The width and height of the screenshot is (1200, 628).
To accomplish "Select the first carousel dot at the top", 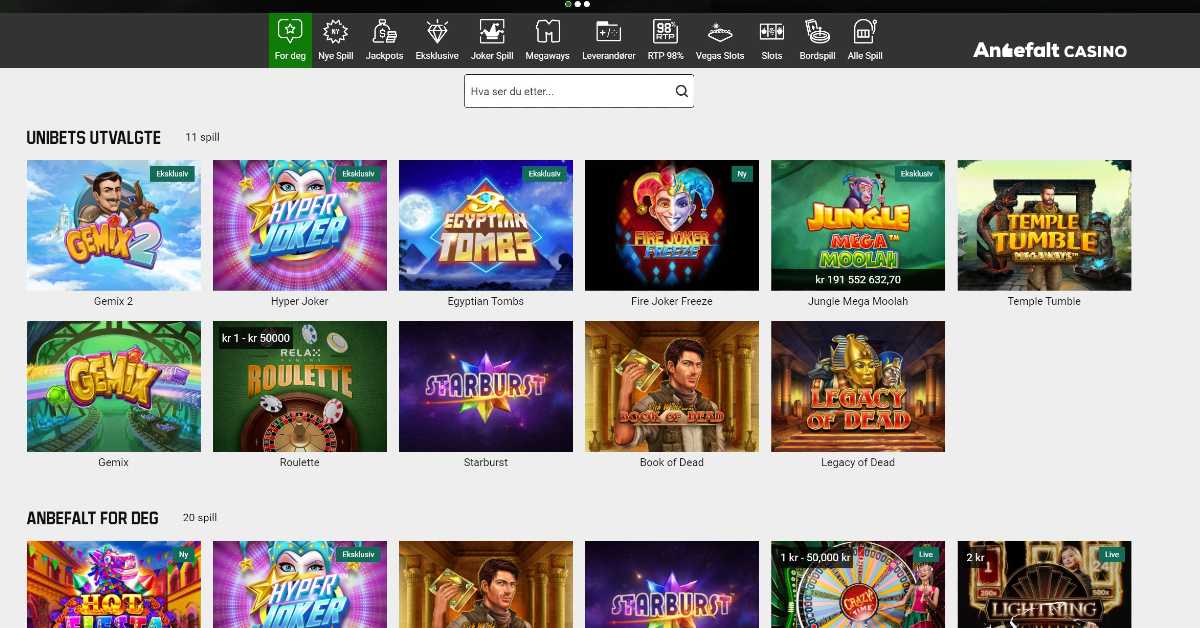I will pos(568,4).
